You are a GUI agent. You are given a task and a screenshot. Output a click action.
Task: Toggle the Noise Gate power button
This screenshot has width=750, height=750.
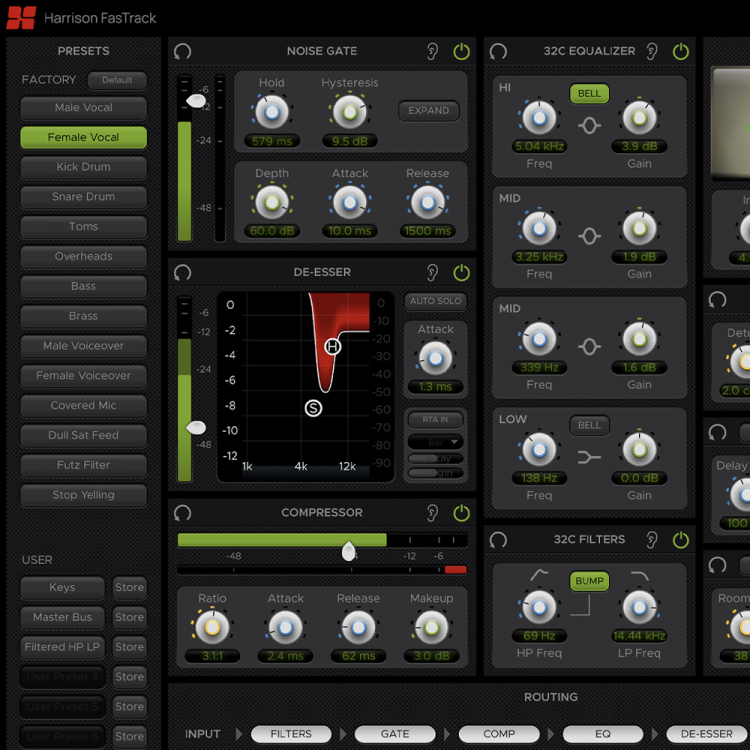point(461,51)
